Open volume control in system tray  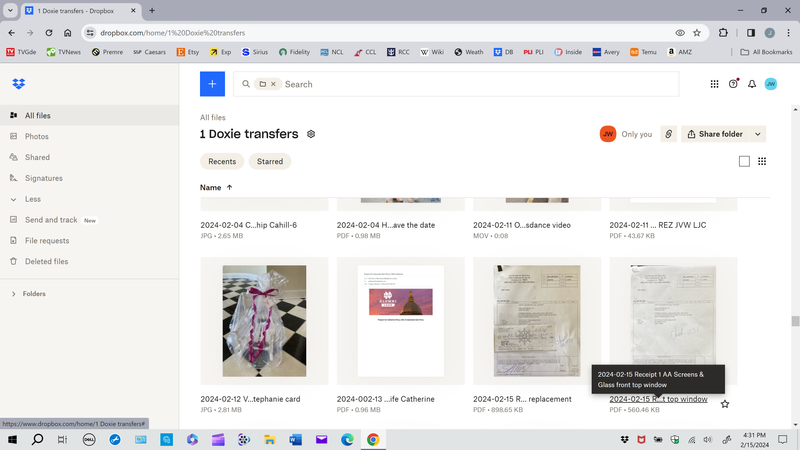click(x=708, y=440)
